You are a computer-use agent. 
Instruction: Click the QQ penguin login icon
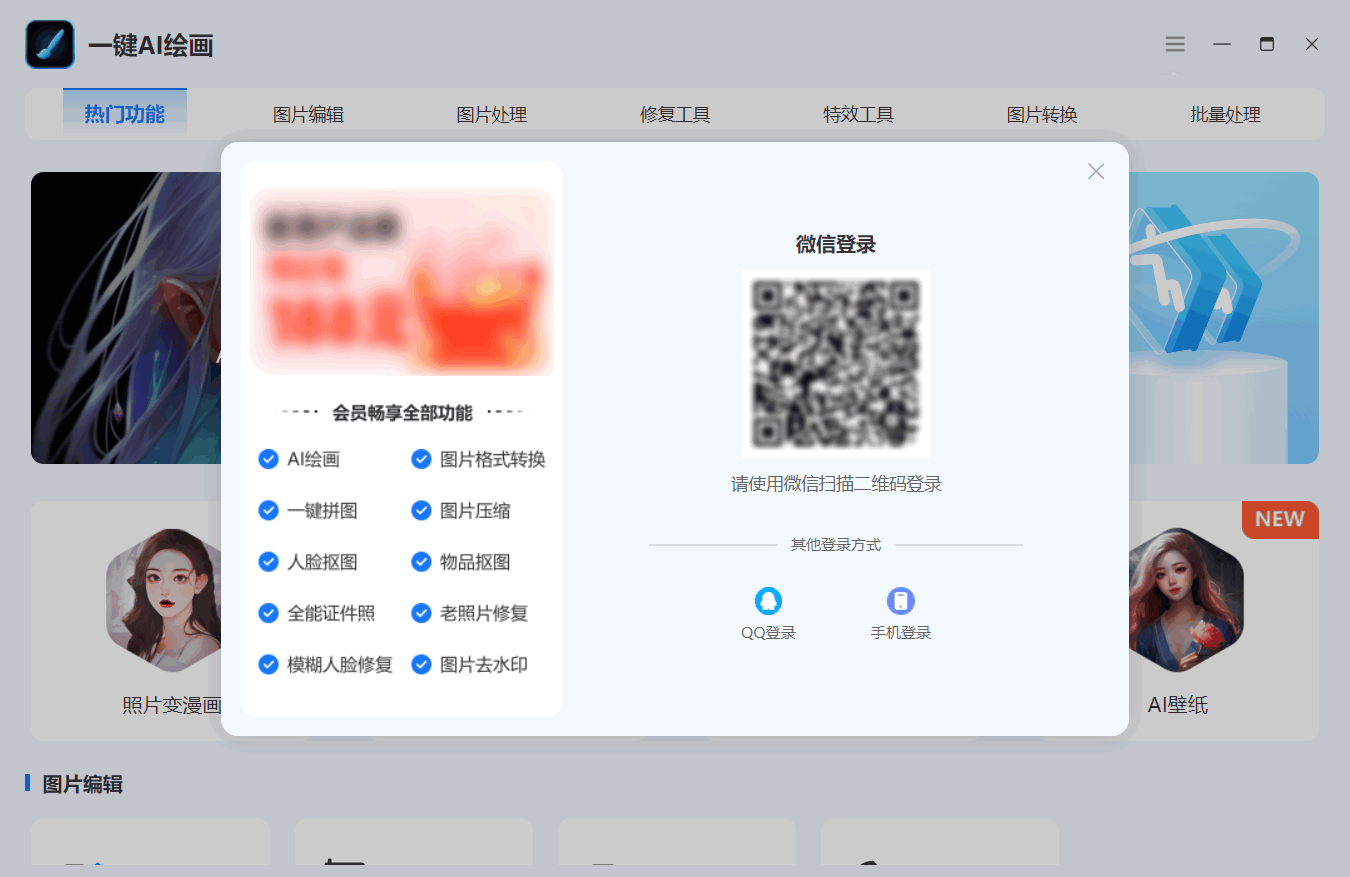pyautogui.click(x=768, y=600)
